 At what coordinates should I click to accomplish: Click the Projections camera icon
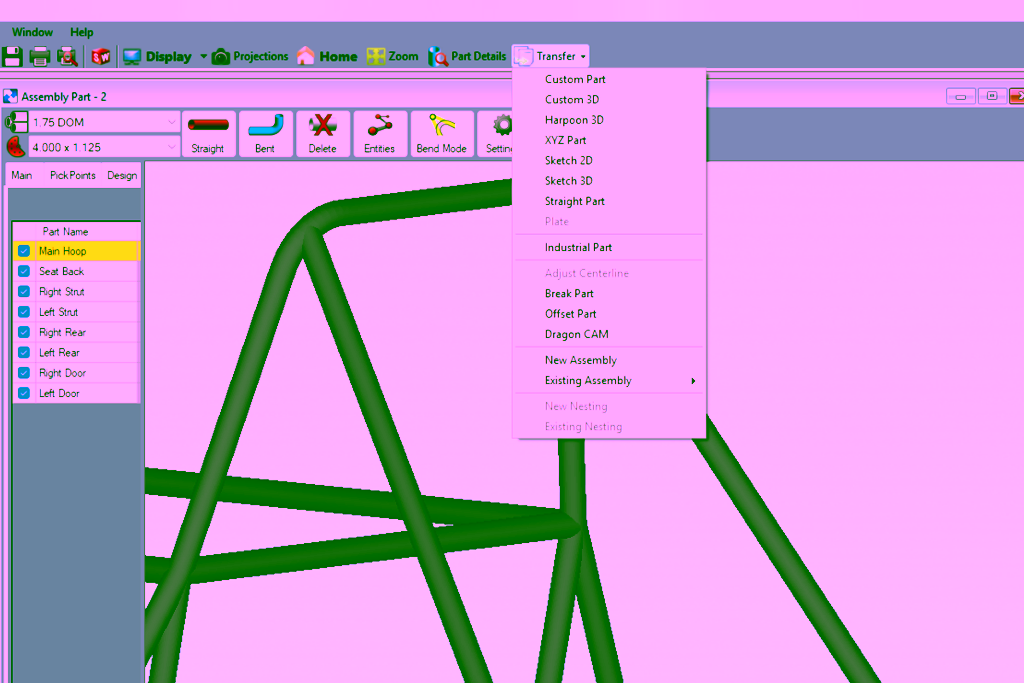click(x=221, y=57)
